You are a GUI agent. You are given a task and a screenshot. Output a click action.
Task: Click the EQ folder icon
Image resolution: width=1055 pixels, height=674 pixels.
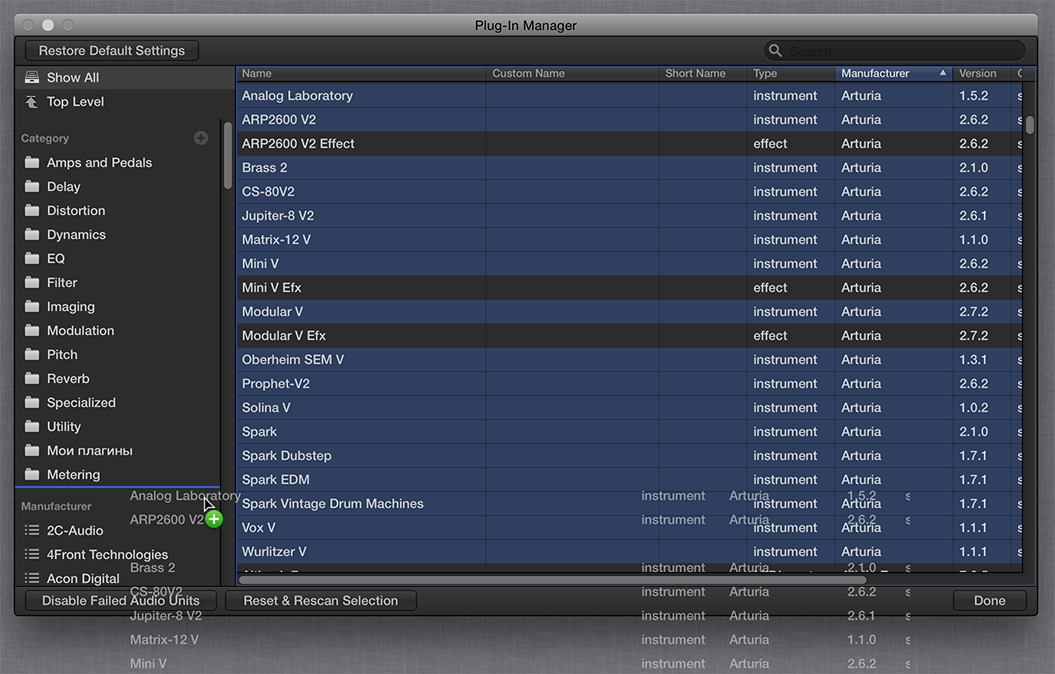coord(32,258)
